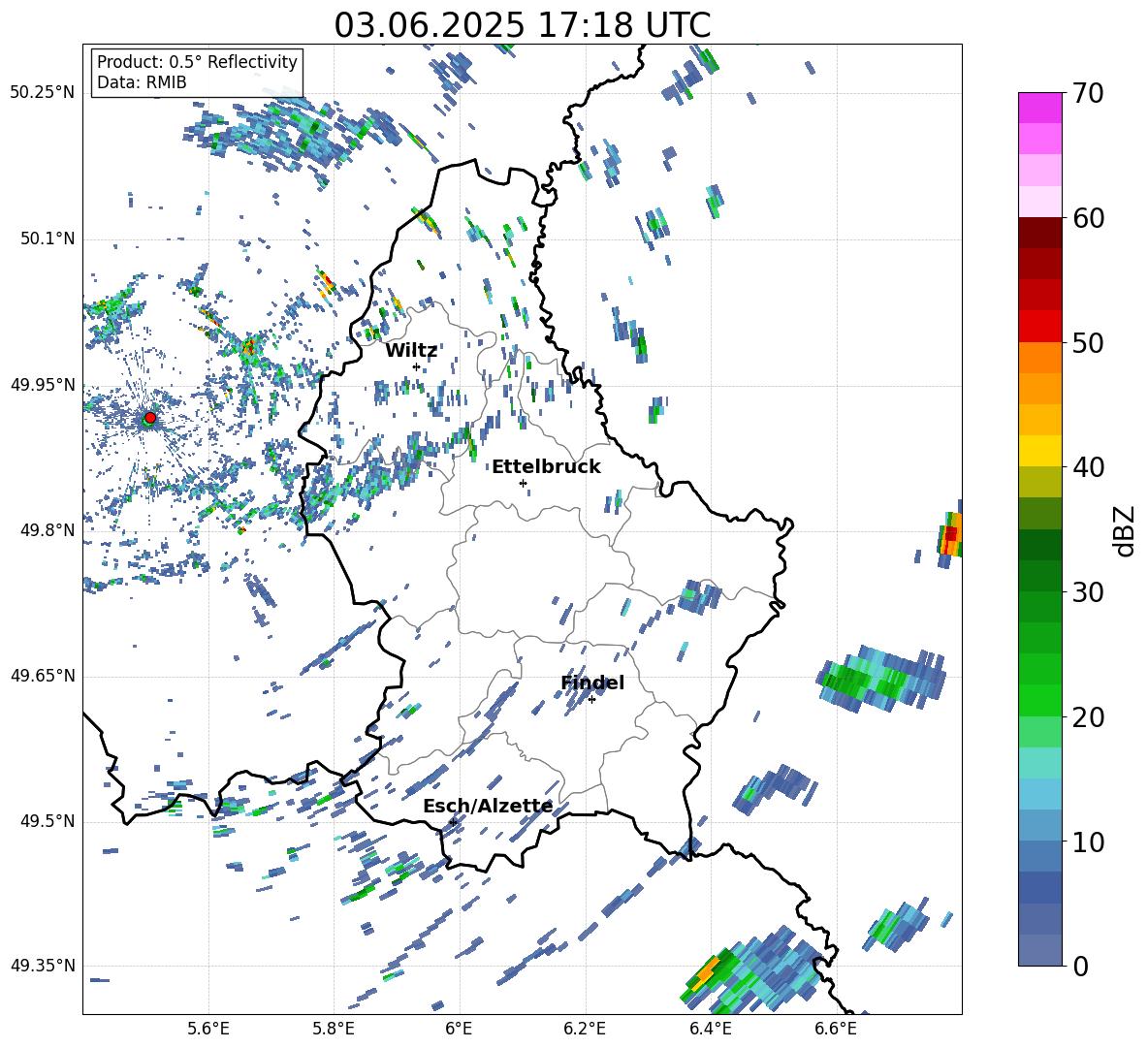
Task: Click the 49.65°N latitude label
Action: point(43,676)
